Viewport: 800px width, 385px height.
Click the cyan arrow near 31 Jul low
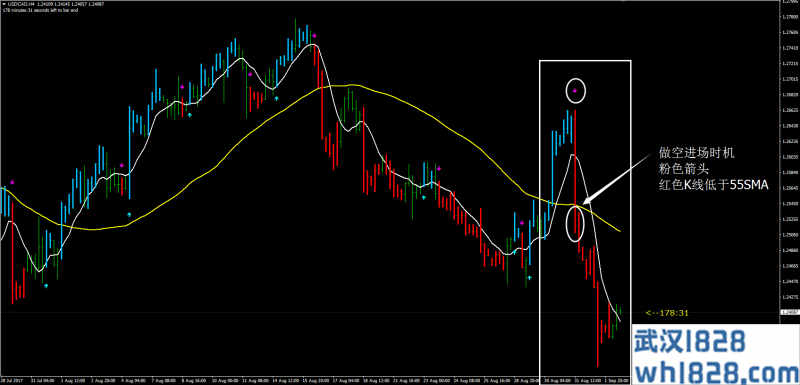click(x=46, y=286)
